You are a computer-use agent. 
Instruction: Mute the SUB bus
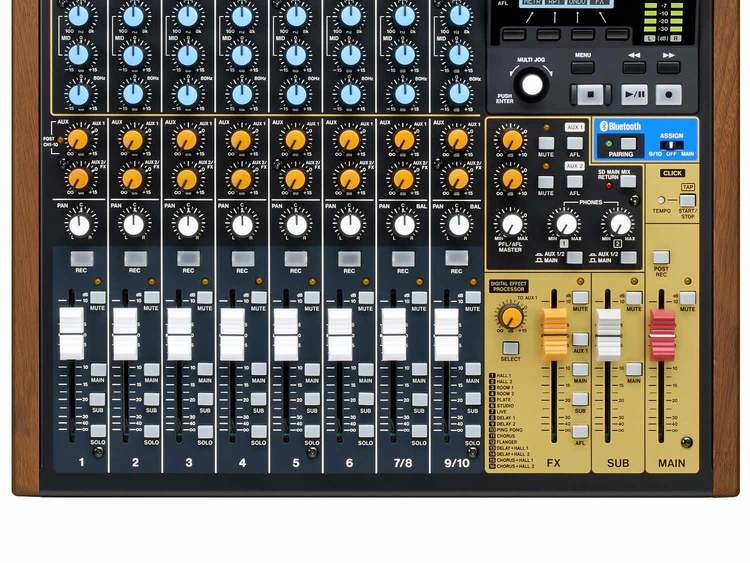(x=634, y=298)
